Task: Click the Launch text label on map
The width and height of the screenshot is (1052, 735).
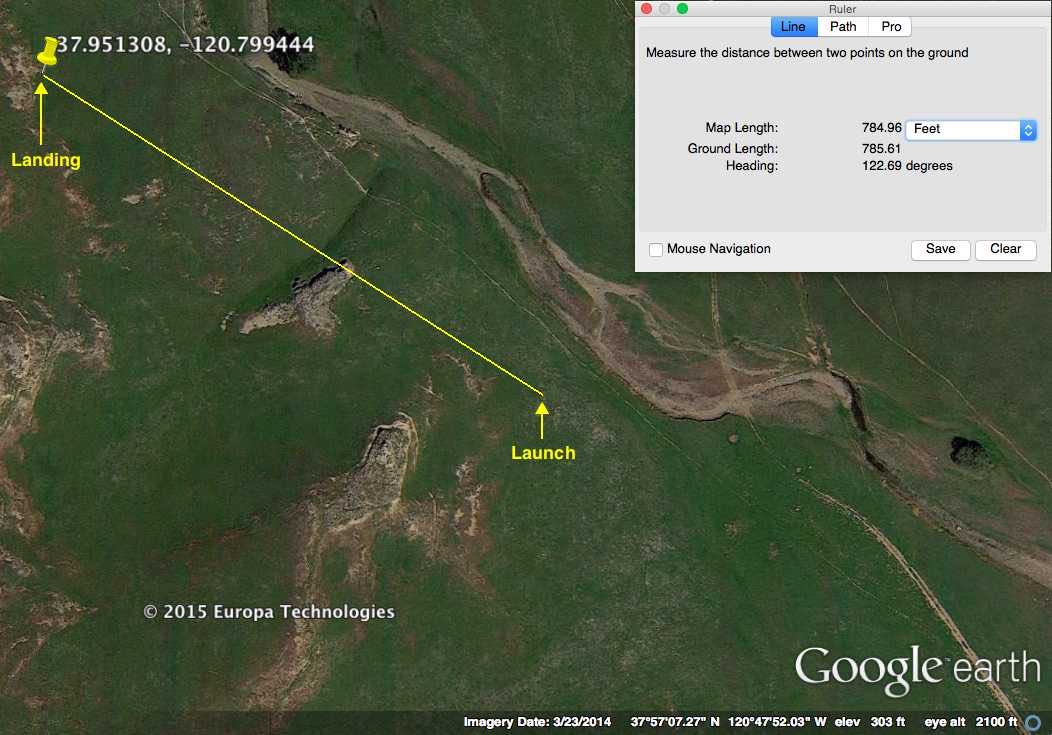Action: pyautogui.click(x=543, y=453)
